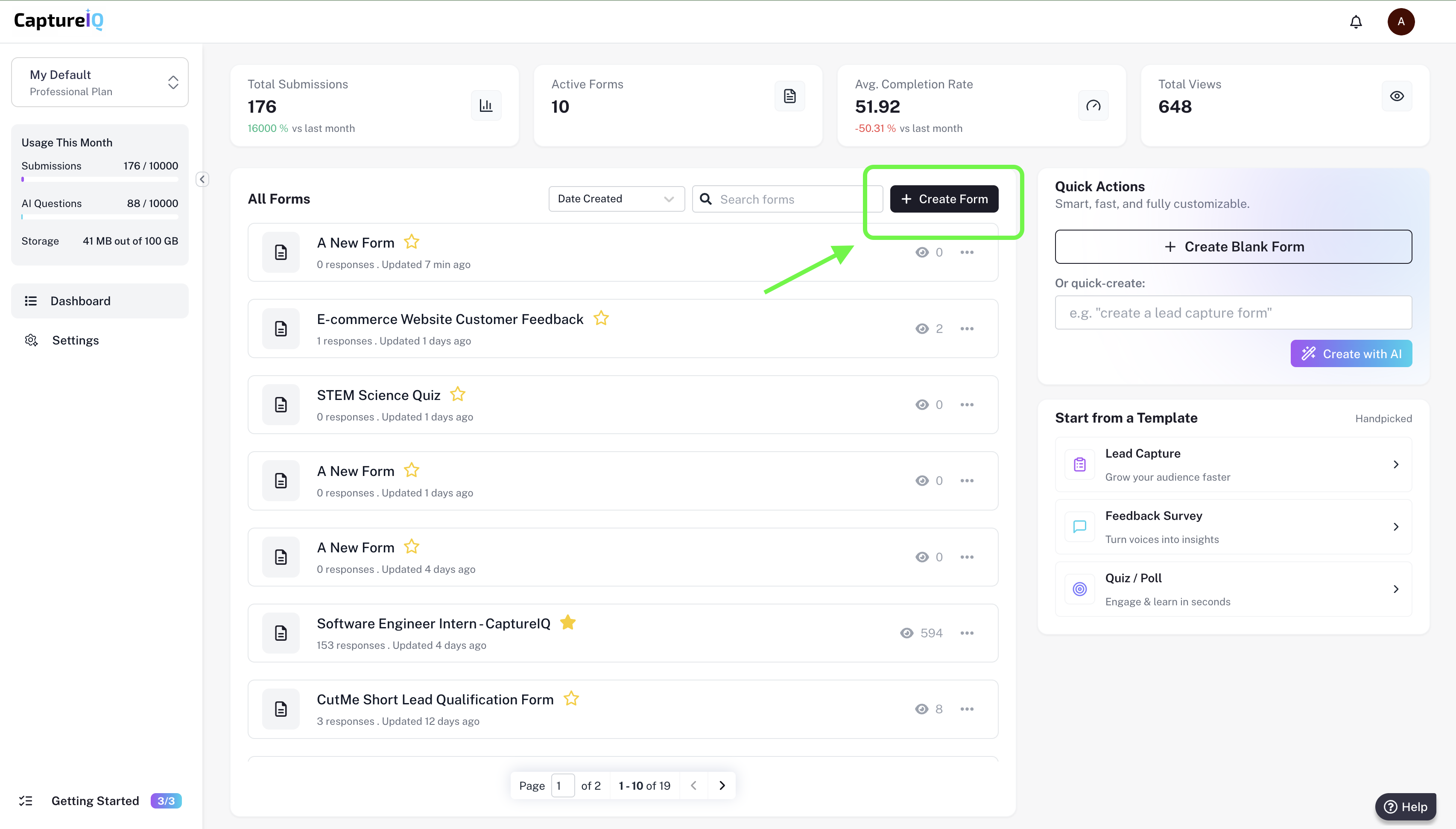Click the Submissions usage progress bar
Viewport: 1456px width, 829px height.
99,179
